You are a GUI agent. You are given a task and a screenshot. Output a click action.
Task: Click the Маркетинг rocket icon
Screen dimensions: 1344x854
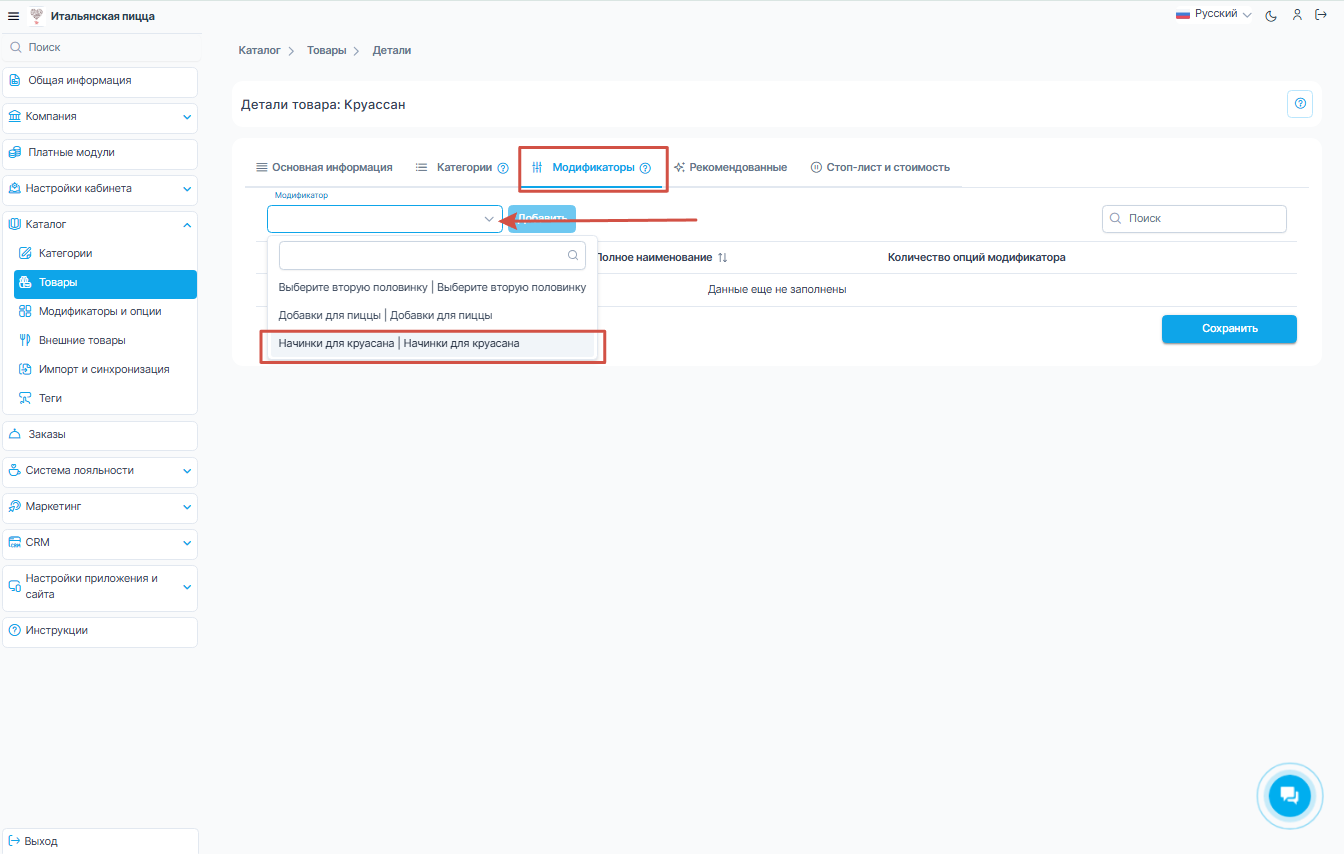point(15,506)
